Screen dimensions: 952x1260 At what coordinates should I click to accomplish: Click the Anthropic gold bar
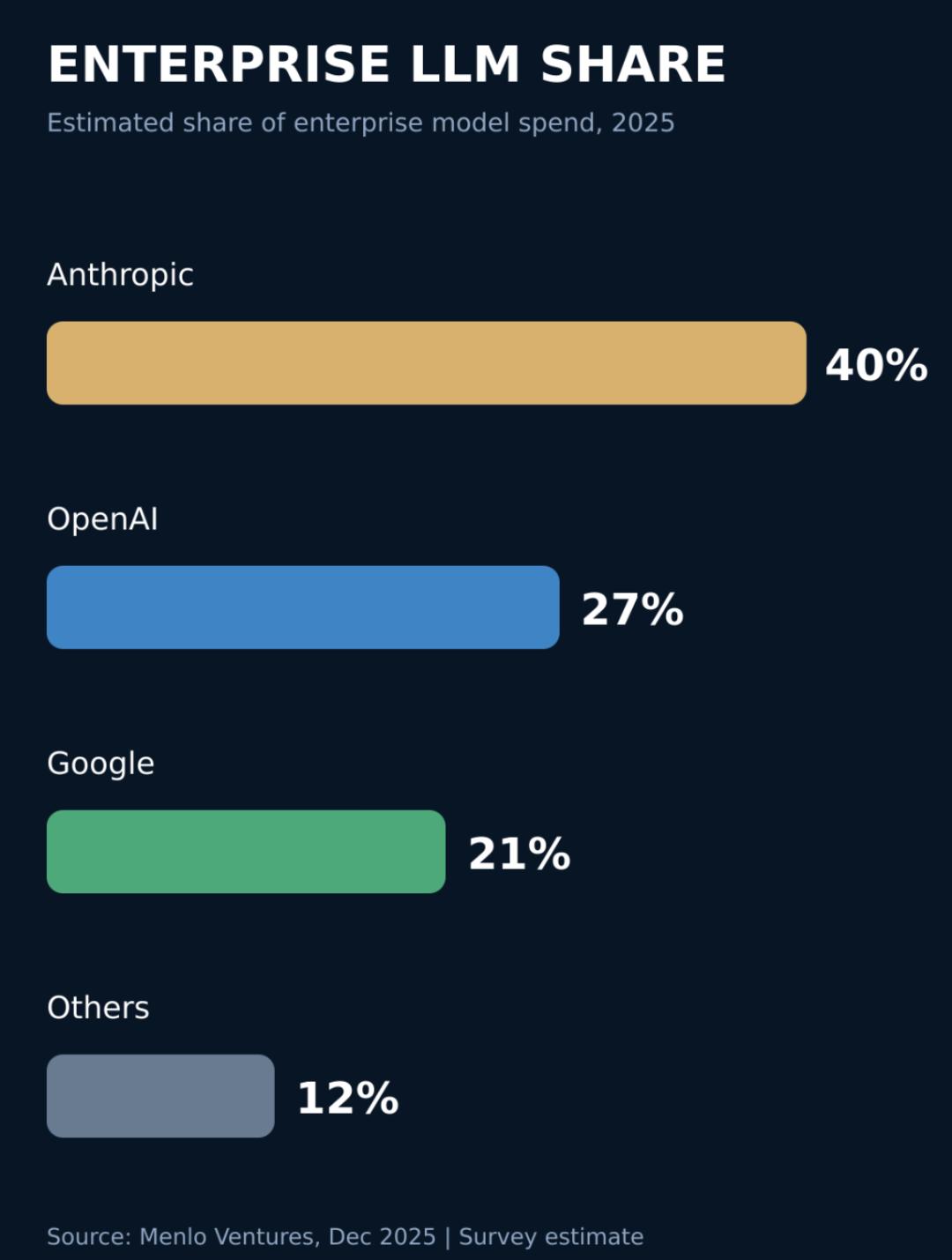tap(427, 363)
